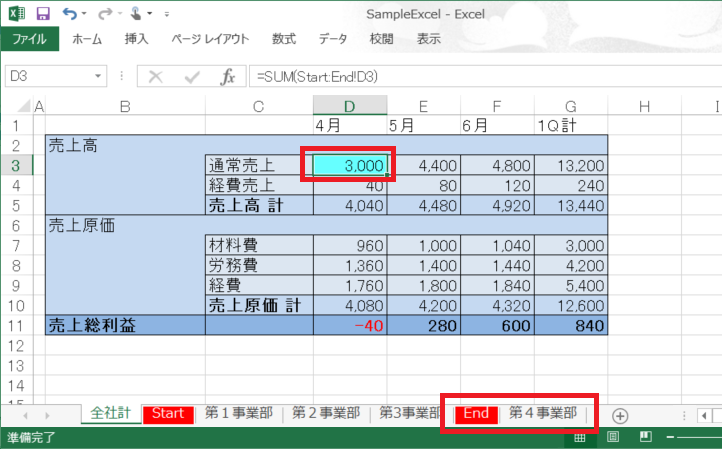Click cell showing 5,400
Viewport: 722px width, 449px height.
tap(571, 286)
